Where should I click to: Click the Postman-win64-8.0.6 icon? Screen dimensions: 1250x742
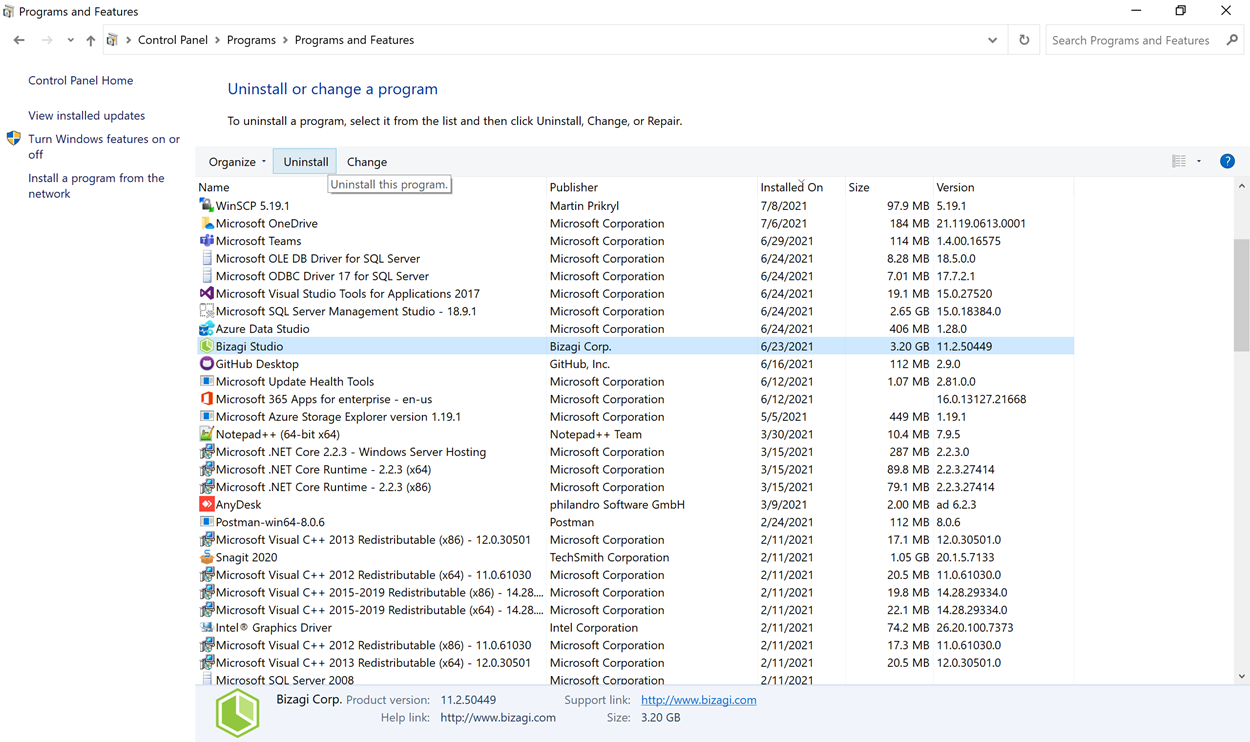[x=206, y=522]
